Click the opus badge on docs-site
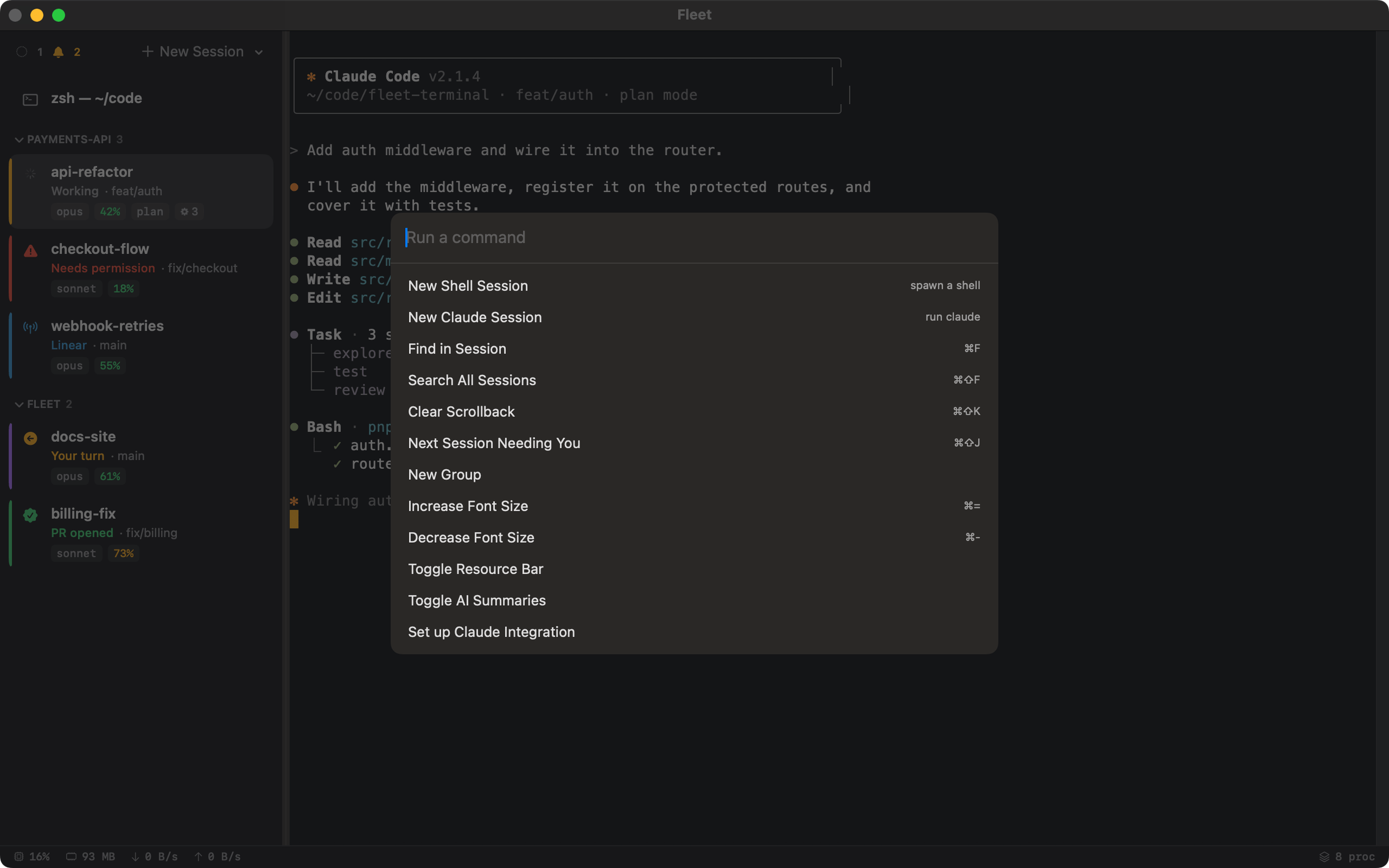This screenshot has height=868, width=1389. (x=69, y=476)
